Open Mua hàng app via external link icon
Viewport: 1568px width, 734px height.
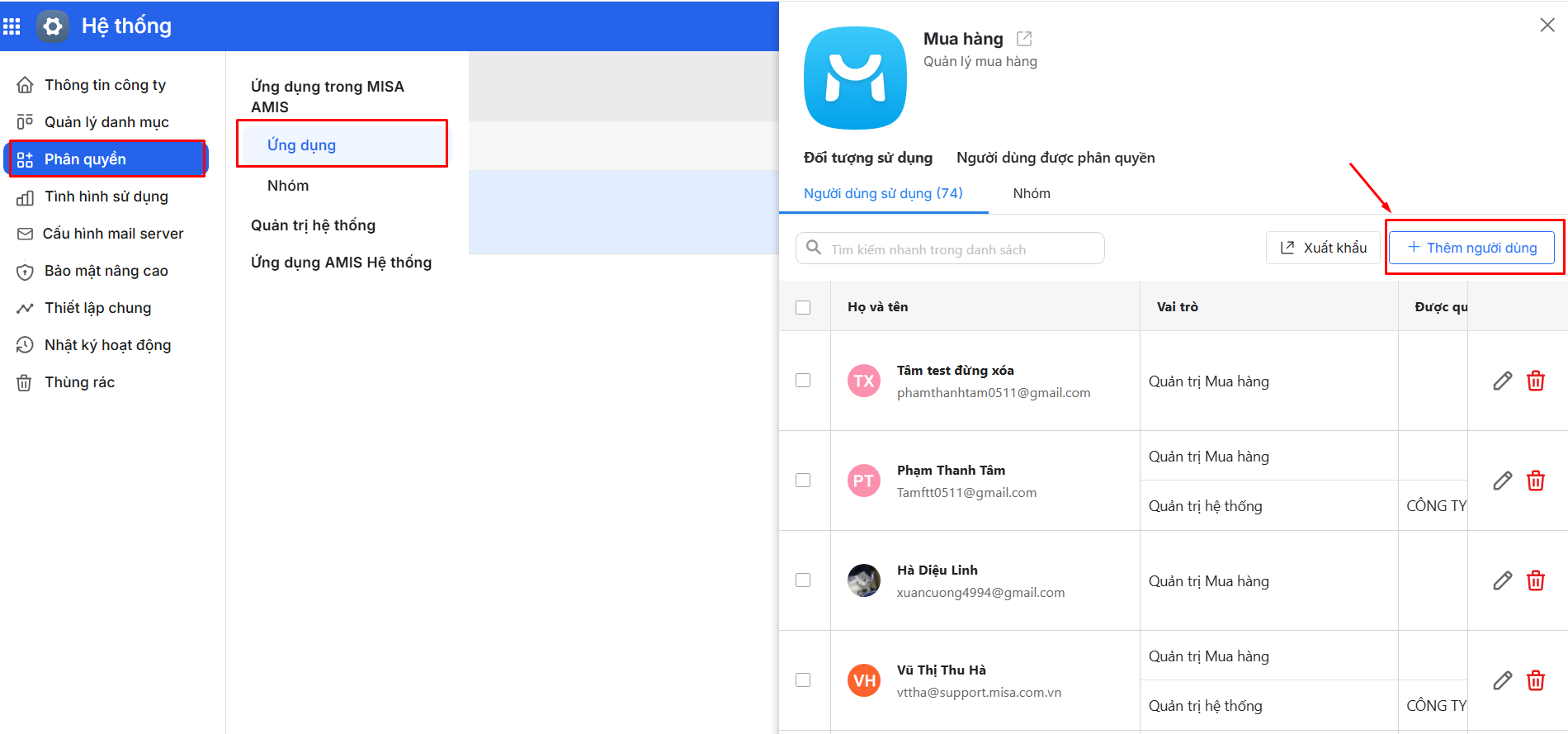(x=1024, y=39)
